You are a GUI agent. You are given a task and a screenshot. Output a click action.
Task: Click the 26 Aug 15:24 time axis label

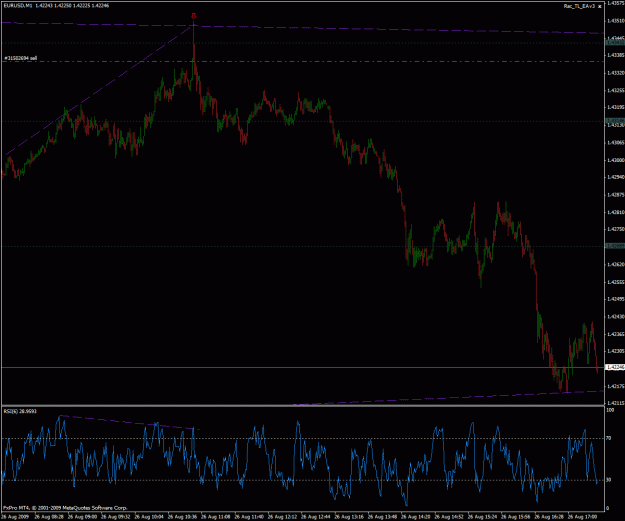coord(483,517)
